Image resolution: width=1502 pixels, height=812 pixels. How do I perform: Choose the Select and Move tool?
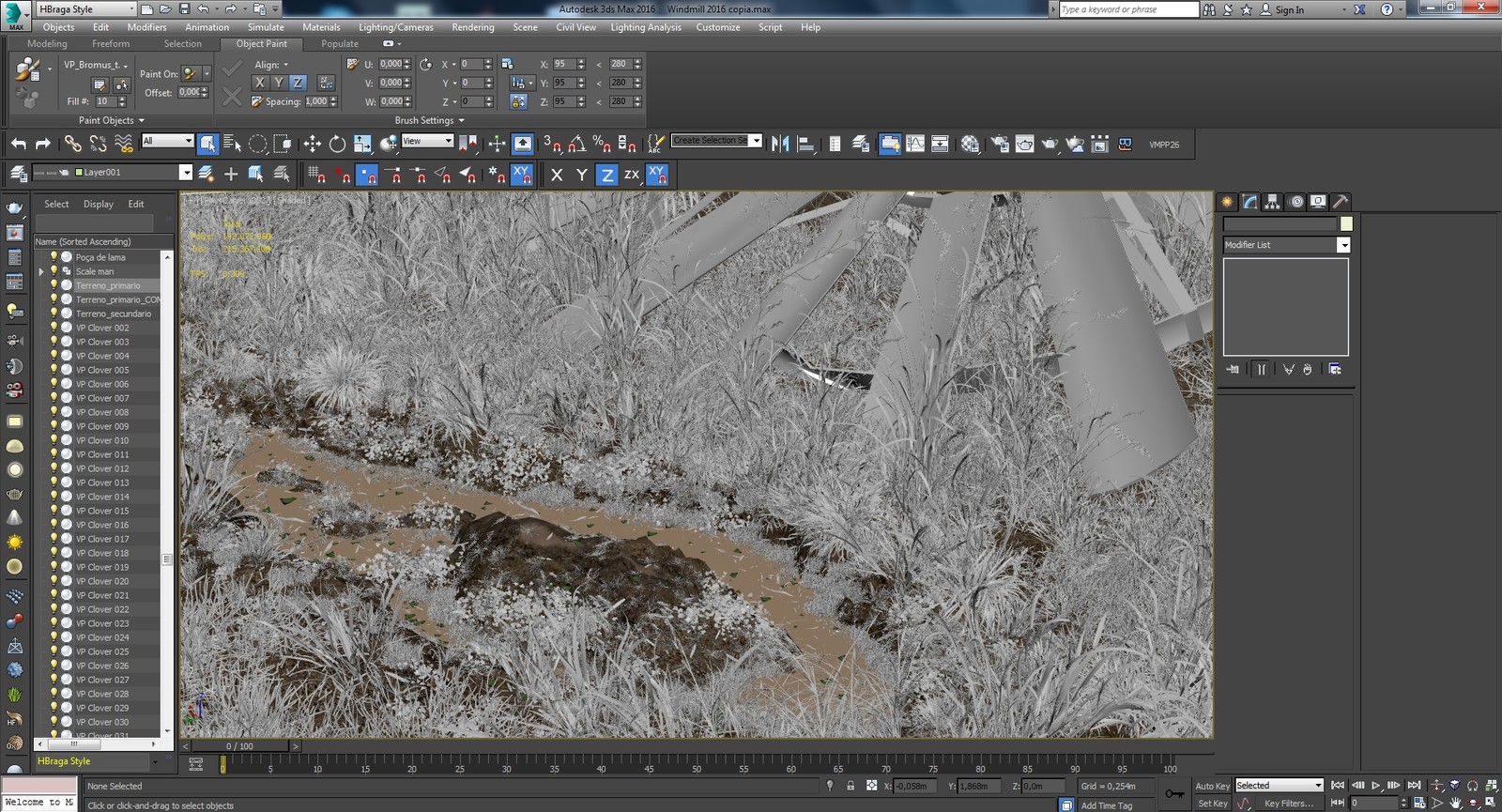pyautogui.click(x=312, y=144)
